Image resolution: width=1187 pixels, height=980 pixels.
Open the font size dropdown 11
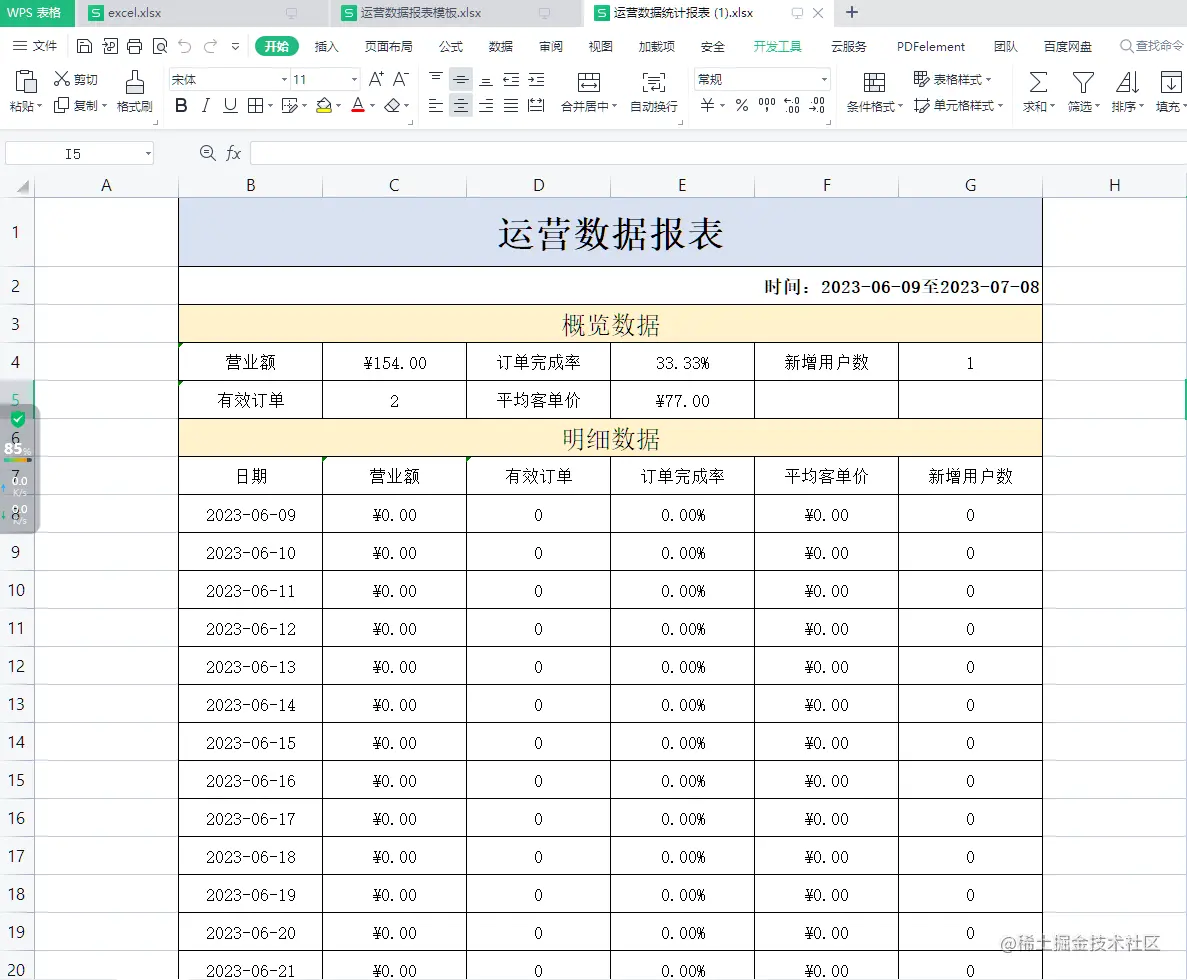coord(354,79)
